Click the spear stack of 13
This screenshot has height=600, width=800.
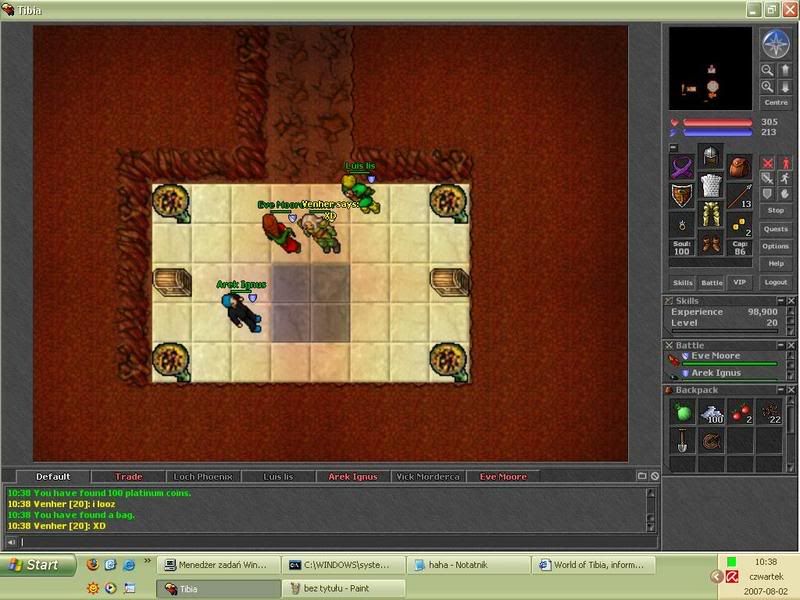click(740, 196)
